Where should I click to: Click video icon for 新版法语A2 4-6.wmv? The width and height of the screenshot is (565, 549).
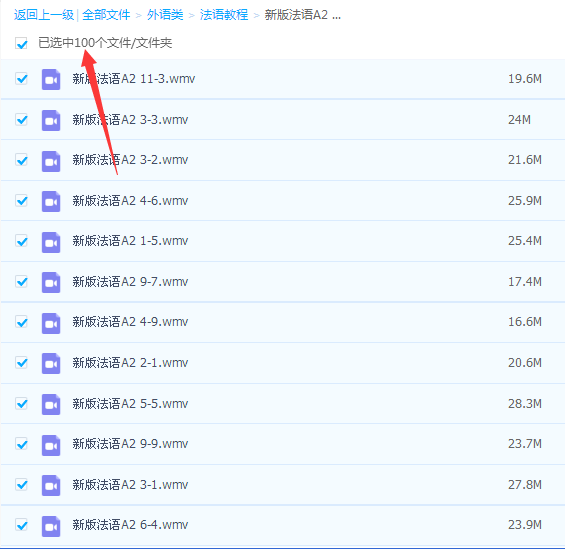(x=51, y=201)
